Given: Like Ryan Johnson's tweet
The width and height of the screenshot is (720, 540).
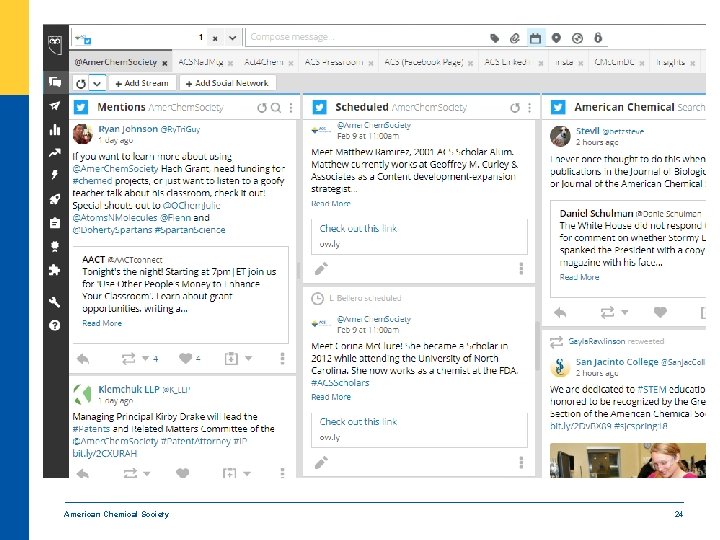Looking at the screenshot, I should pos(185,358).
